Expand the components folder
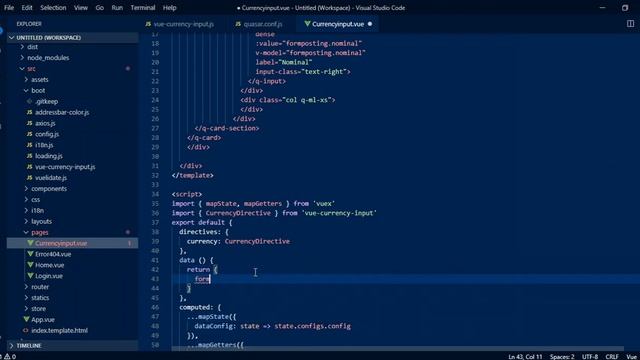Image resolution: width=640 pixels, height=360 pixels. tap(73, 189)
